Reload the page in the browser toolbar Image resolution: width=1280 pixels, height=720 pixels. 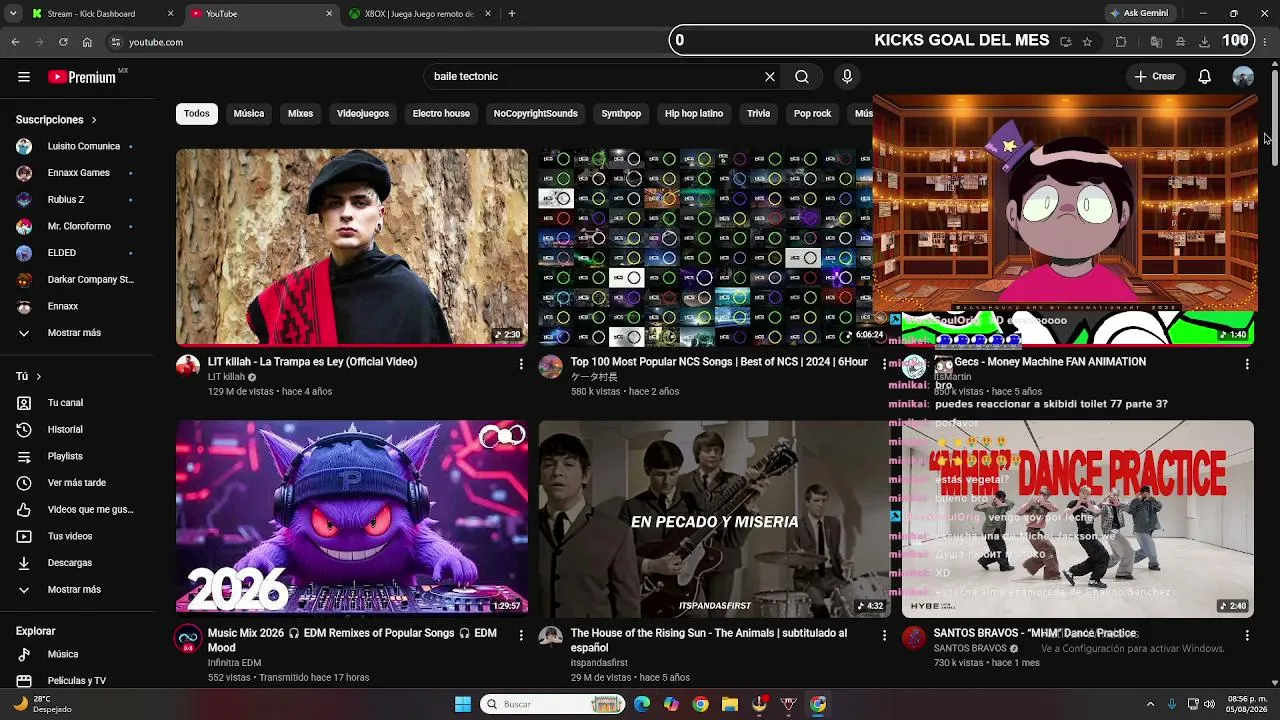point(63,42)
